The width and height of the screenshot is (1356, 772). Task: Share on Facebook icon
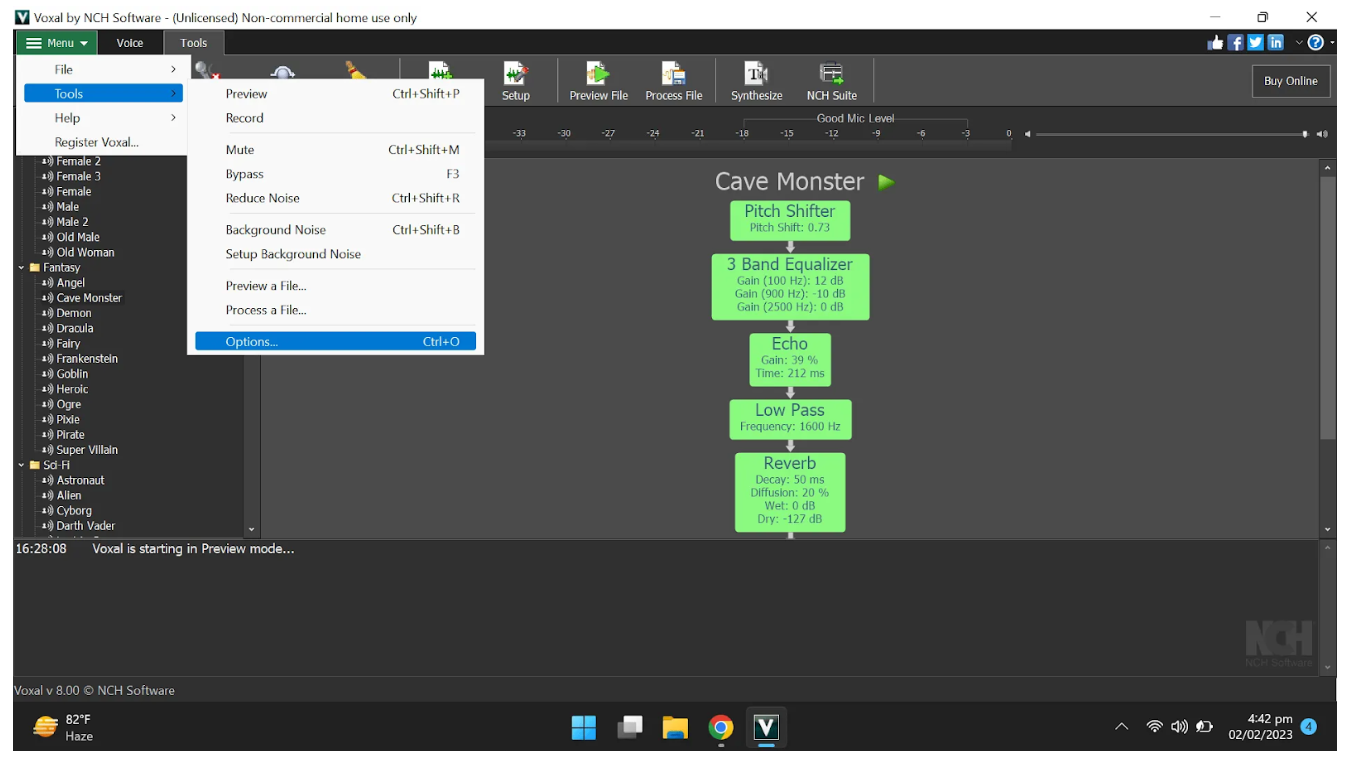coord(1235,43)
